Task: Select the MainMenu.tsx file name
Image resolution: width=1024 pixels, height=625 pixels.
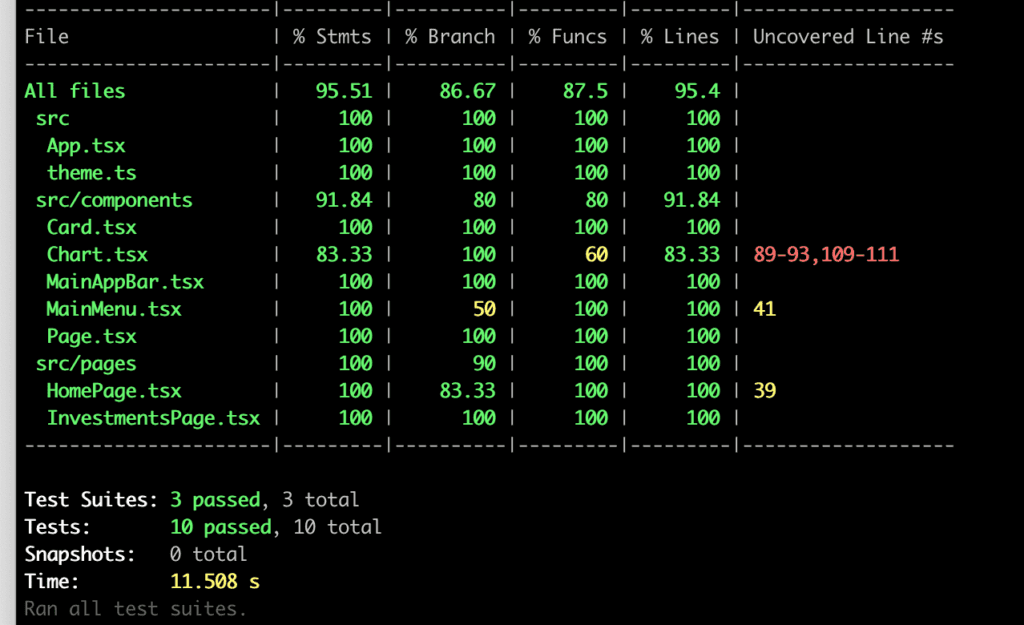Action: click(x=114, y=309)
